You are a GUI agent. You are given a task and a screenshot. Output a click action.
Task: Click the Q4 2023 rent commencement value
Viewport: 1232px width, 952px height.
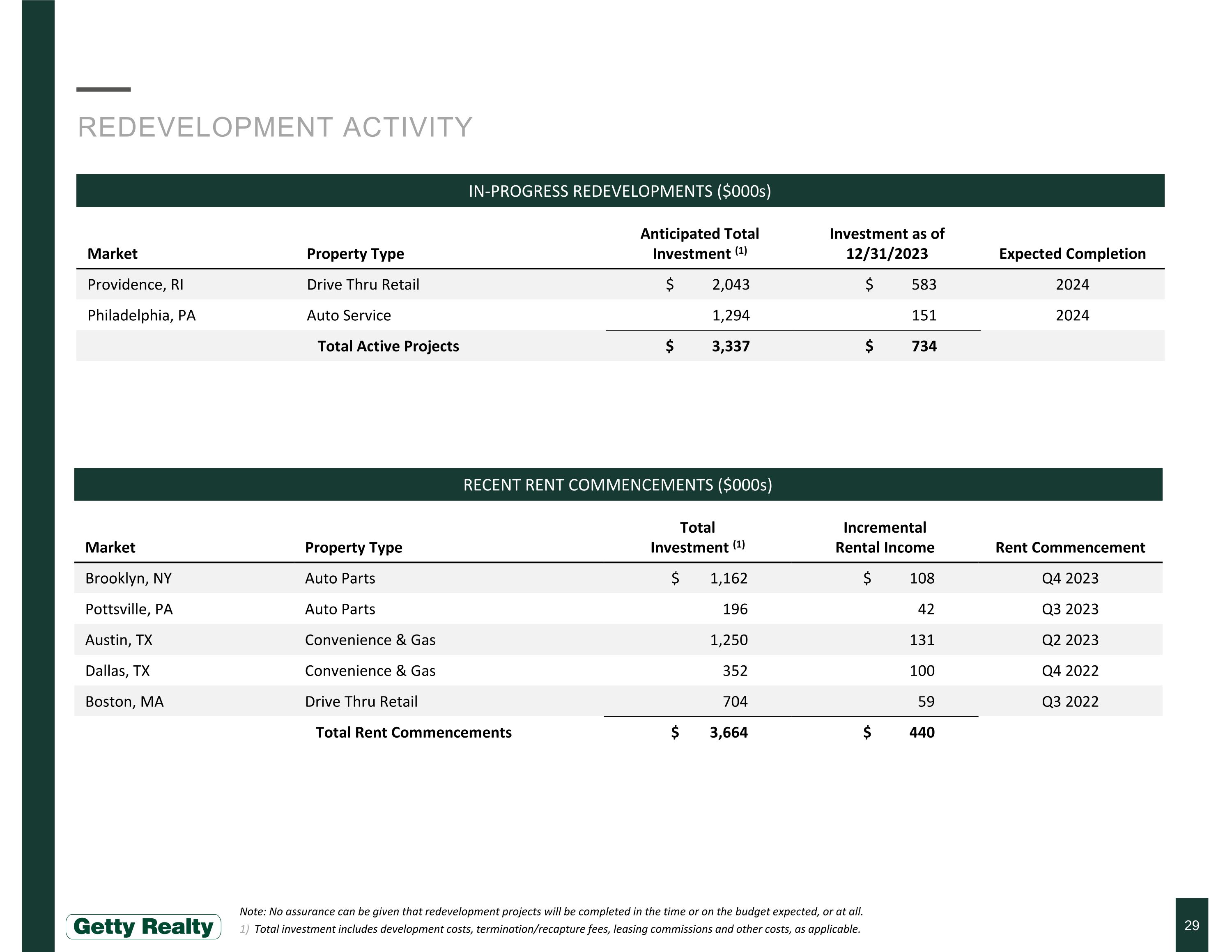tap(1070, 579)
